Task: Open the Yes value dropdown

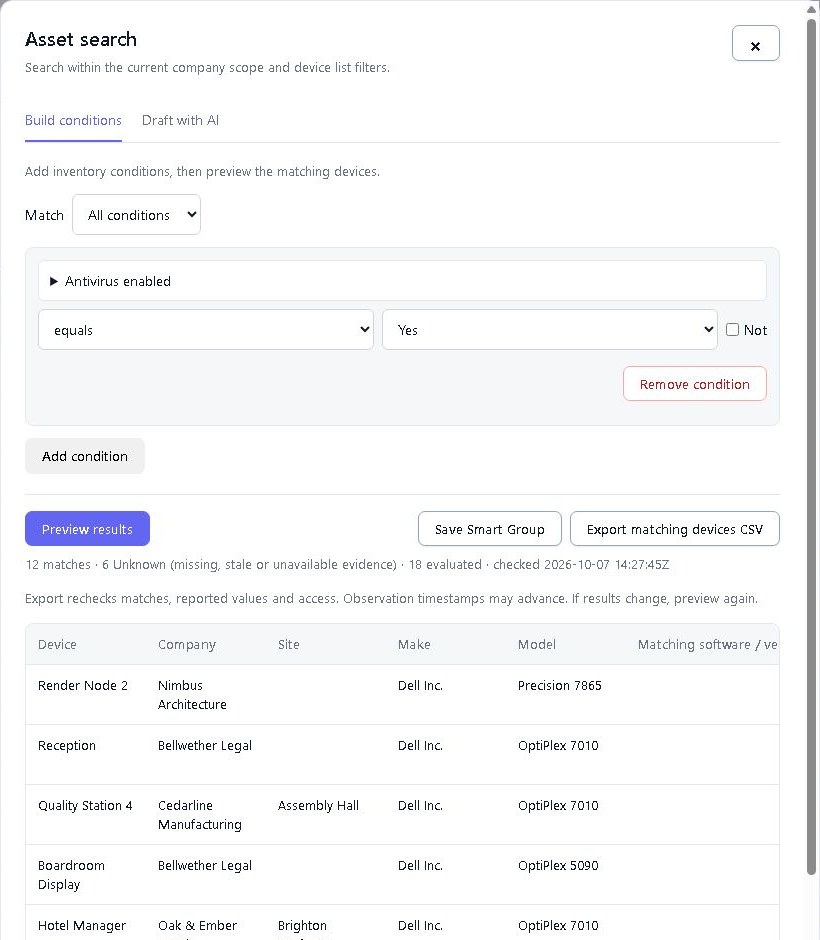Action: (550, 330)
